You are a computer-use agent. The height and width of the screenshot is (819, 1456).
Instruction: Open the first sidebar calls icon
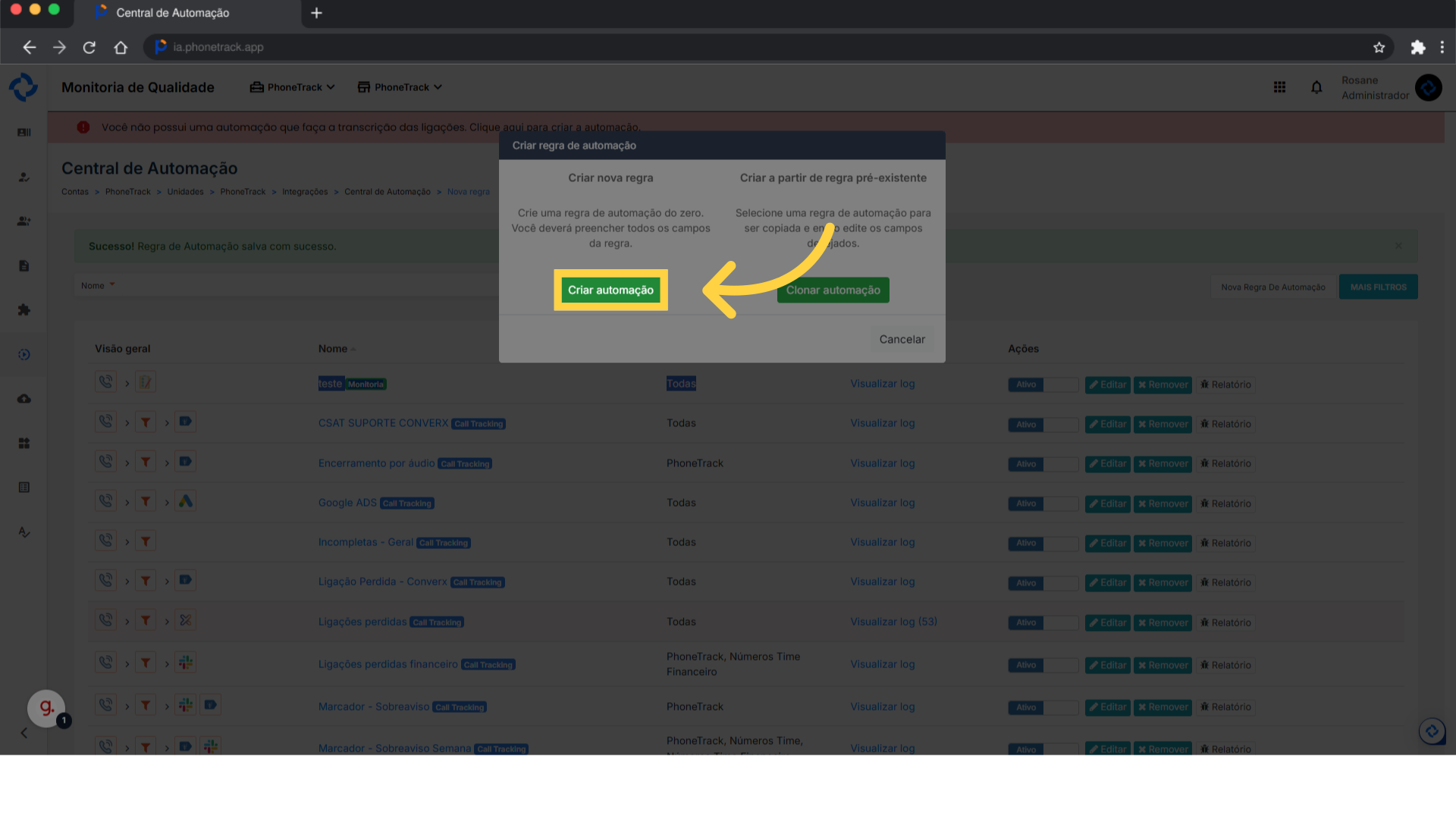tap(24, 133)
